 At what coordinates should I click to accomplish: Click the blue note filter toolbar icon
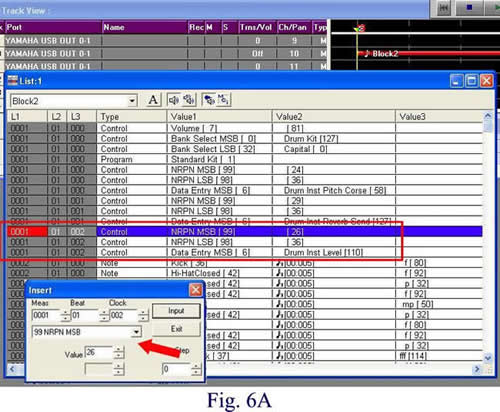coord(209,100)
